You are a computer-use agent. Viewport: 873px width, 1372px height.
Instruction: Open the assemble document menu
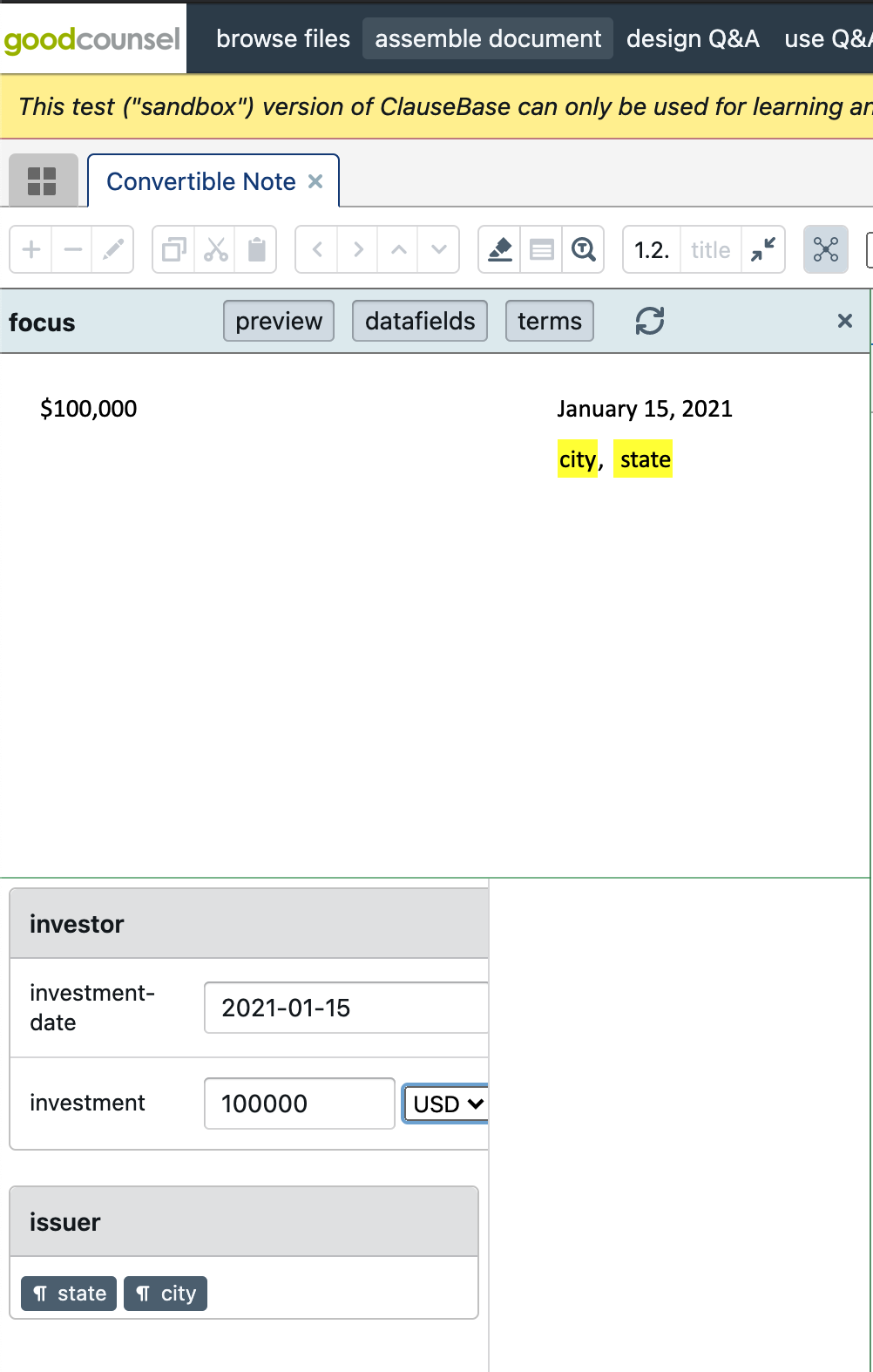pyautogui.click(x=488, y=38)
